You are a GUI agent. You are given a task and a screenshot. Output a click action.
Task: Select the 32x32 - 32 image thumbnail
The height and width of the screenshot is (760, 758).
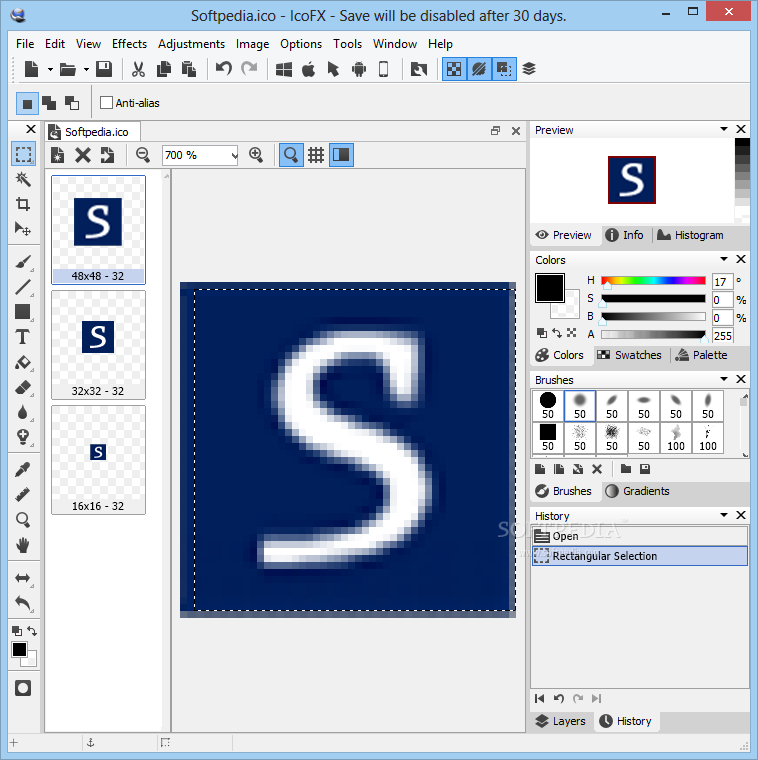98,345
